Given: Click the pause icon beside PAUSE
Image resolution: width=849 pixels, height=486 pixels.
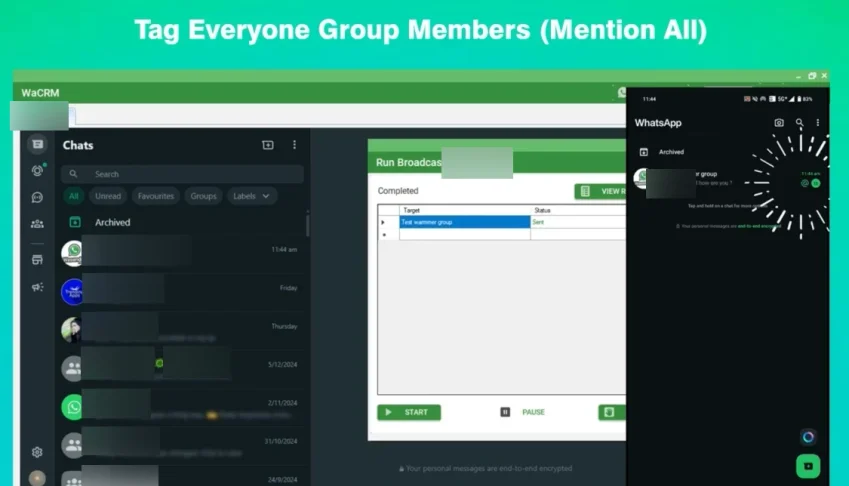Looking at the screenshot, I should pos(505,412).
